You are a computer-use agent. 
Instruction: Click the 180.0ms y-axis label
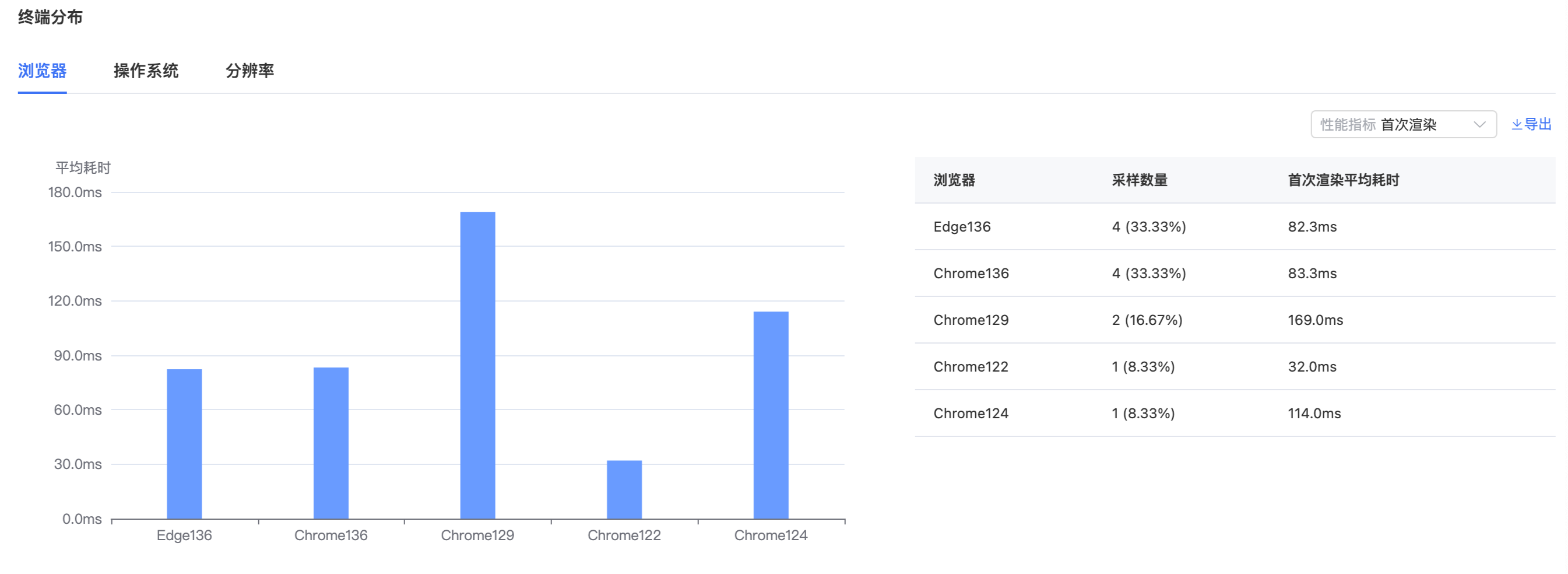pos(75,192)
